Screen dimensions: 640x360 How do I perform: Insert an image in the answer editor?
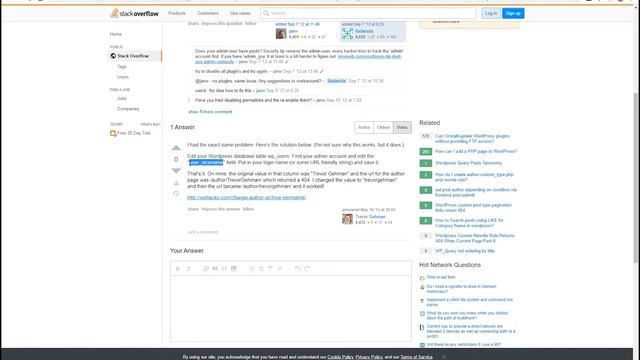point(234,269)
